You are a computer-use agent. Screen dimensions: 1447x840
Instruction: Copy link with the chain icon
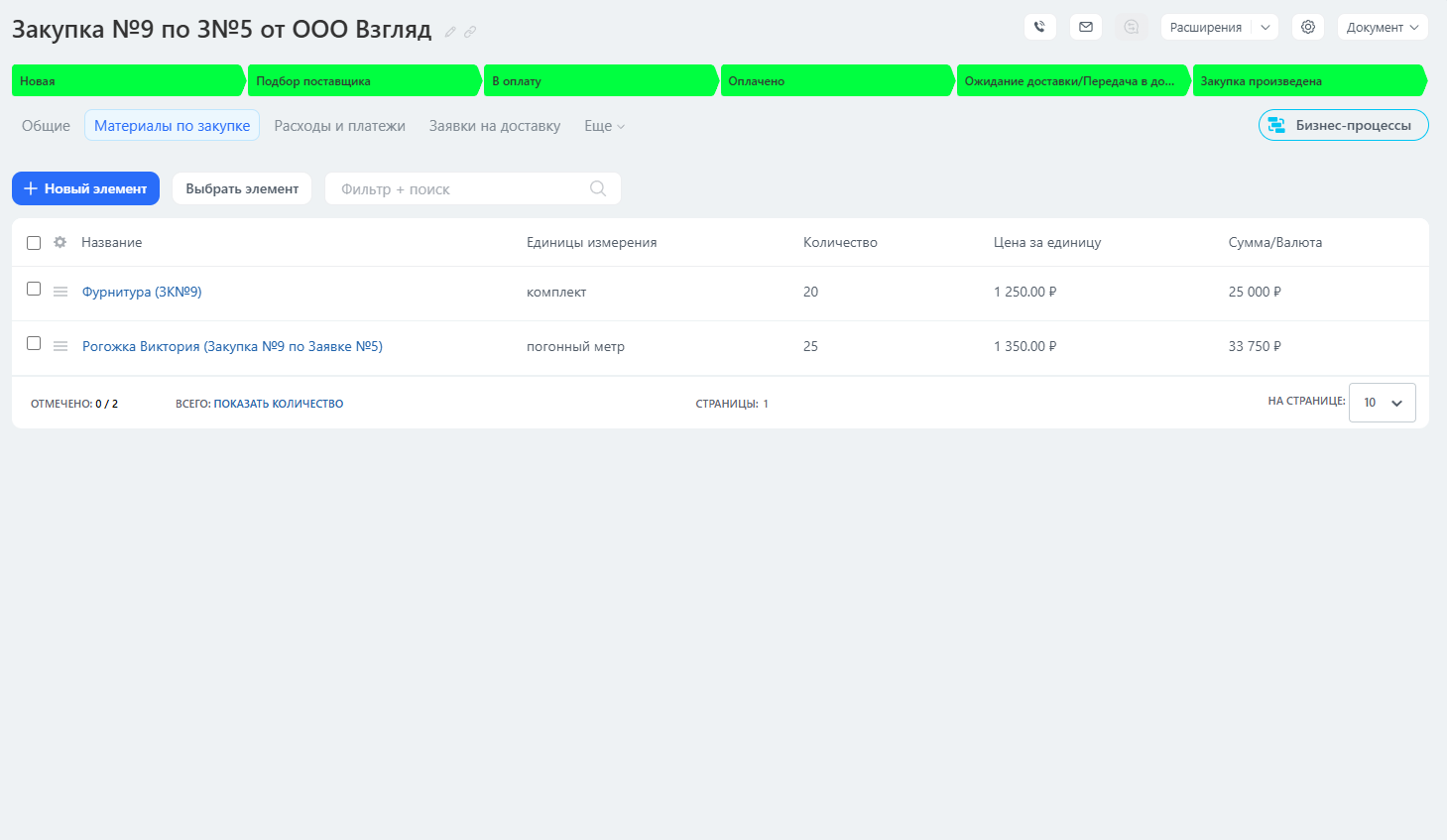pos(470,32)
